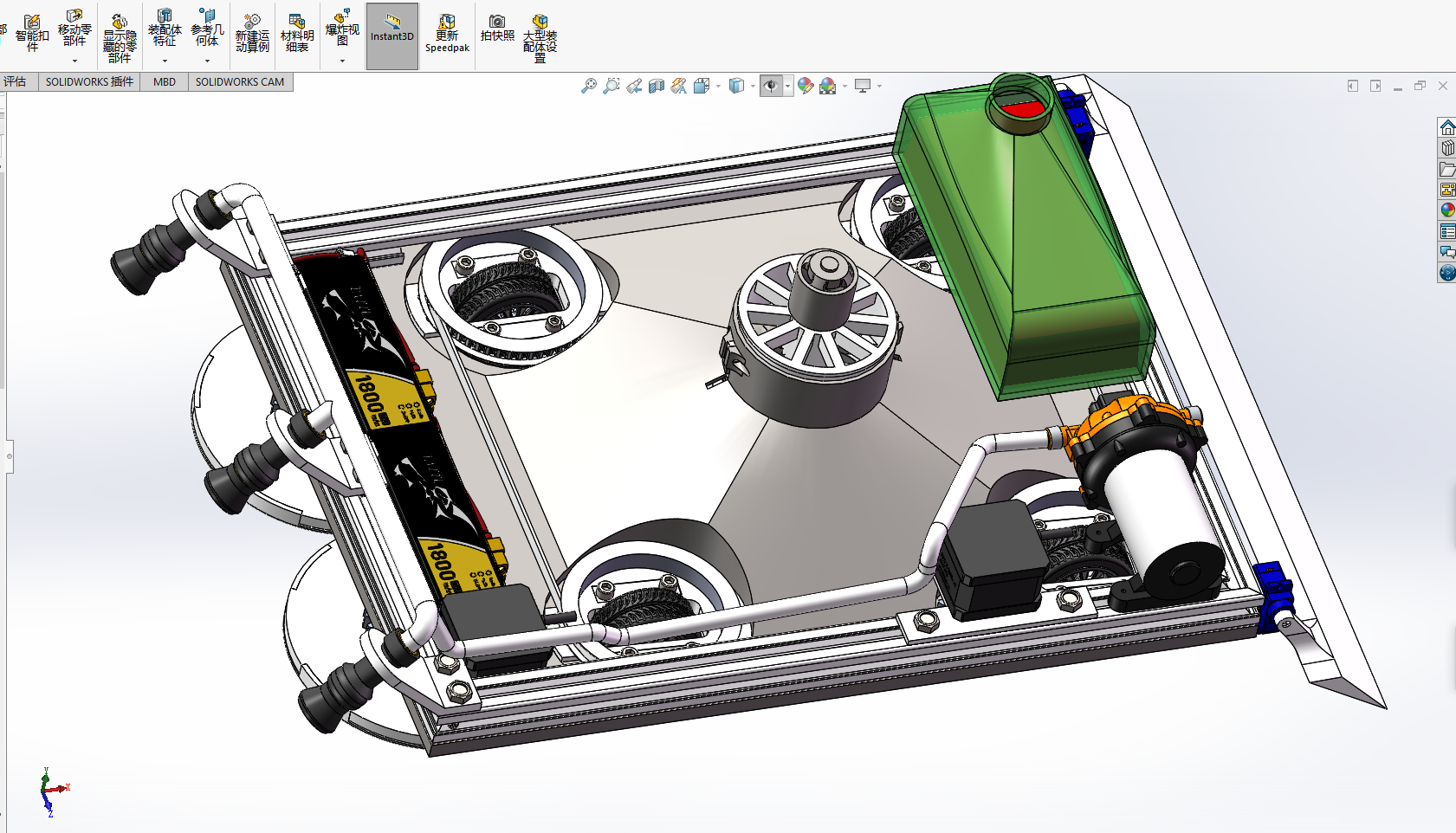
Task: Select the 移动零部件 (Move Component) tool
Action: click(x=74, y=29)
